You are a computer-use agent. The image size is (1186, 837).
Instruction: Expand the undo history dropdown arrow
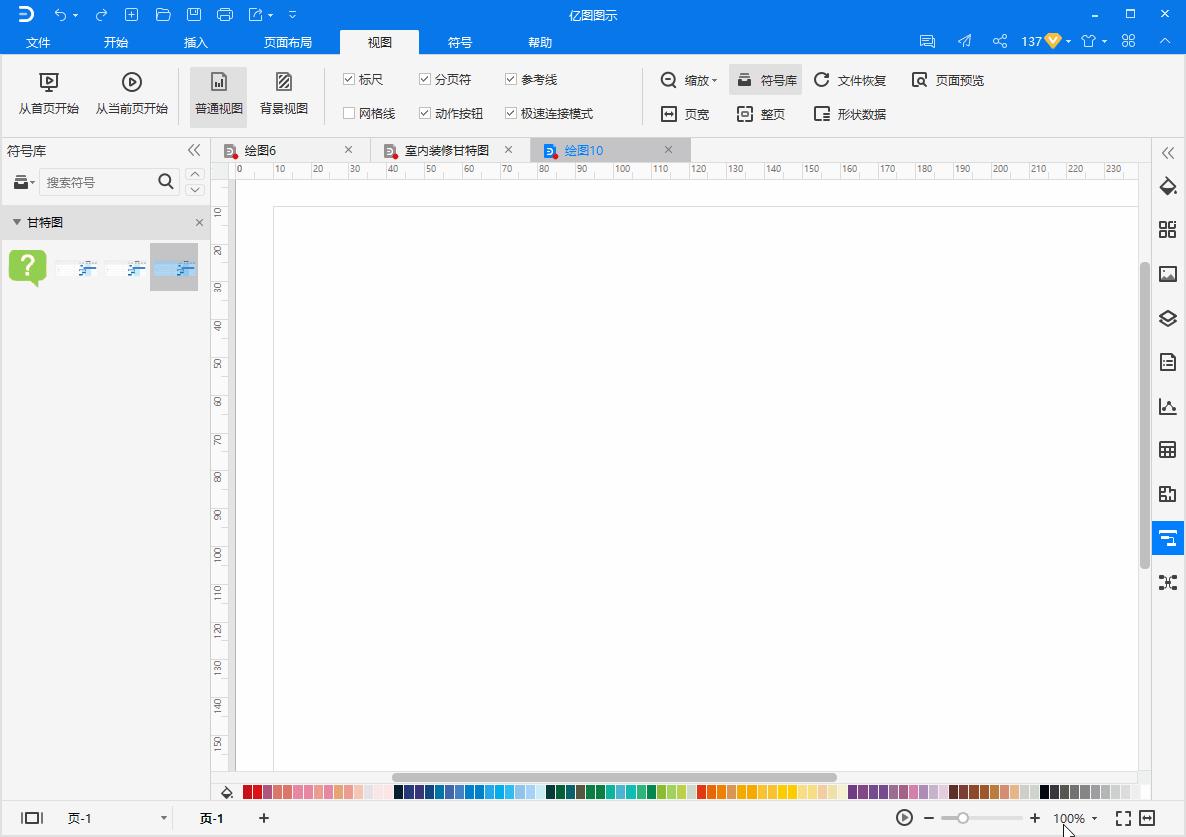click(x=76, y=16)
